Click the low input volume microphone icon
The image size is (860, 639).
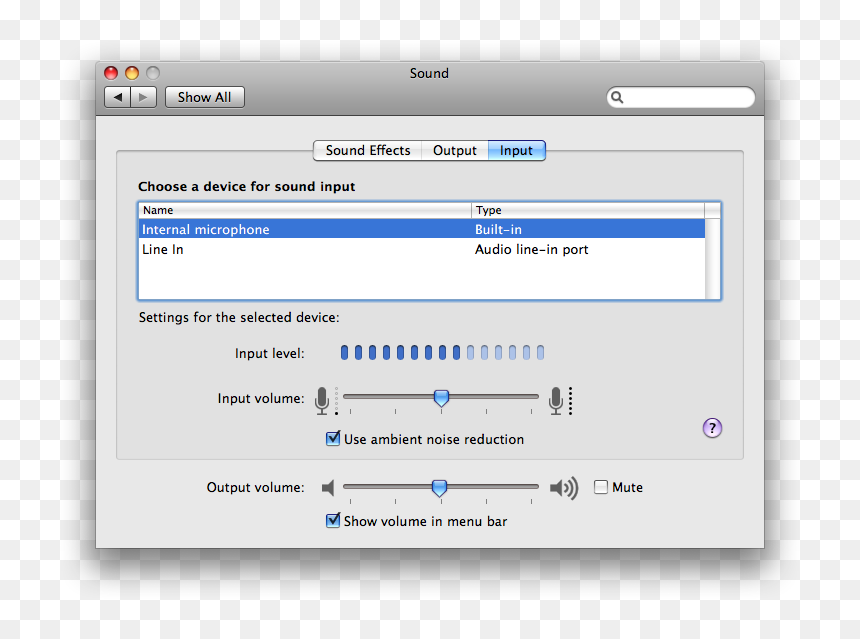coord(322,400)
